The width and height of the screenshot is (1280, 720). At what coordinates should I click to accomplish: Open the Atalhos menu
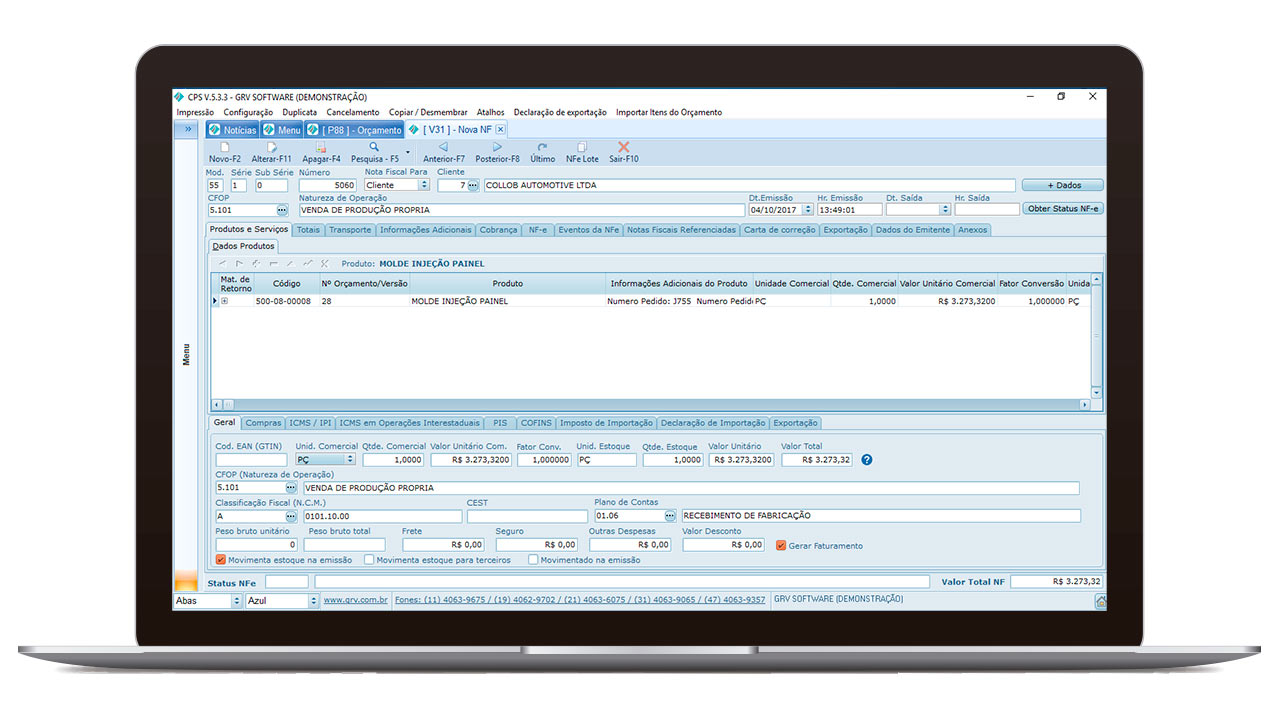click(491, 113)
